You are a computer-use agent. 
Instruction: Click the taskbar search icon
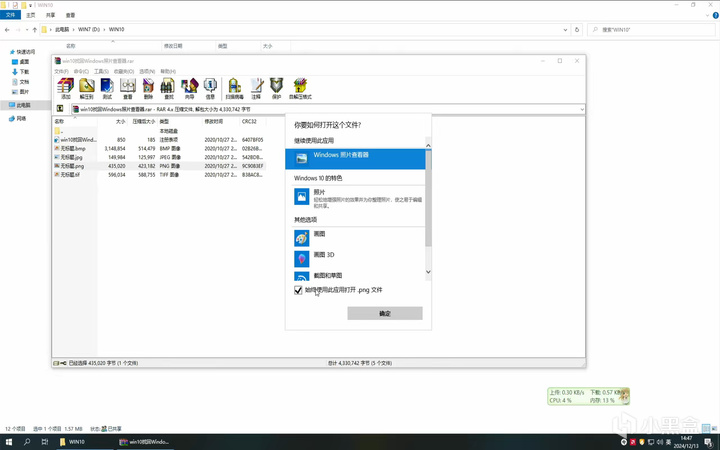pos(27,442)
